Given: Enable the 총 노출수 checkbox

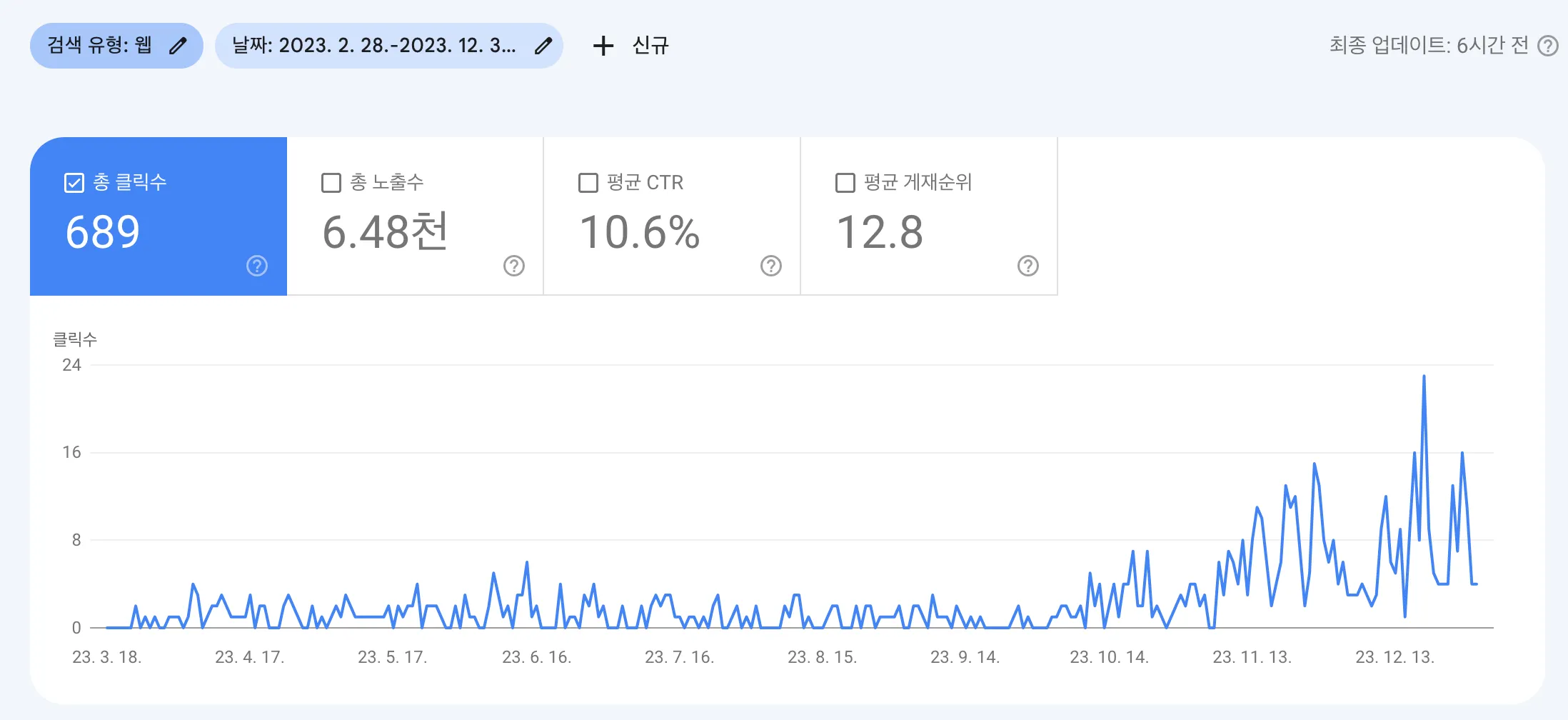Looking at the screenshot, I should pyautogui.click(x=330, y=183).
